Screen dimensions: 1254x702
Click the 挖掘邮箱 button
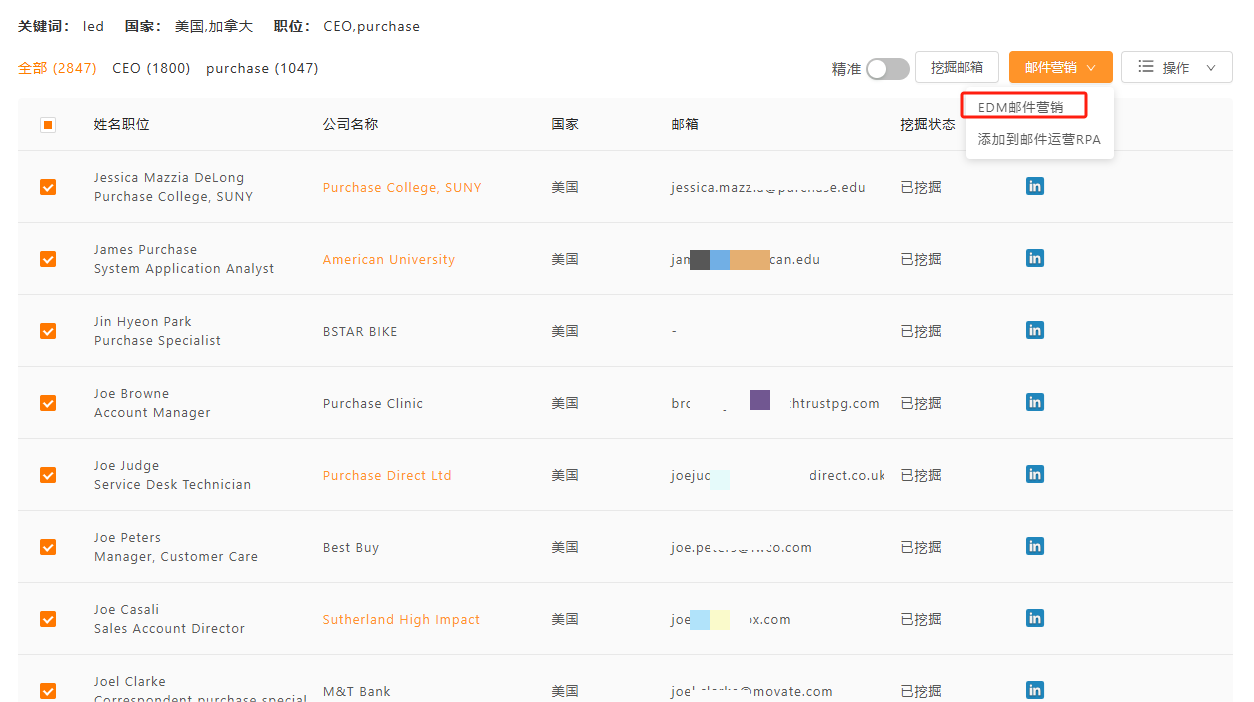click(x=957, y=67)
